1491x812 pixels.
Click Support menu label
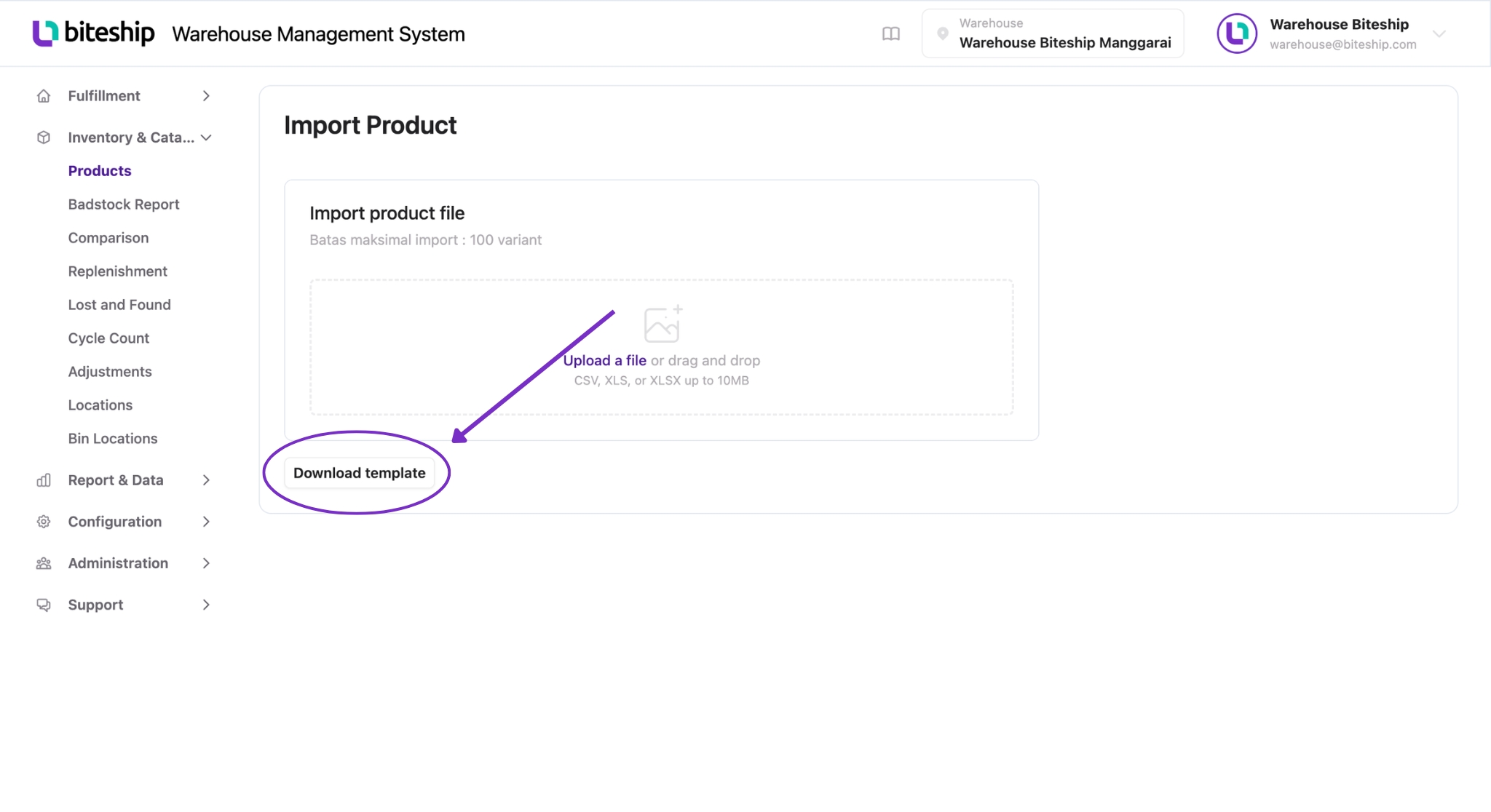coord(95,605)
